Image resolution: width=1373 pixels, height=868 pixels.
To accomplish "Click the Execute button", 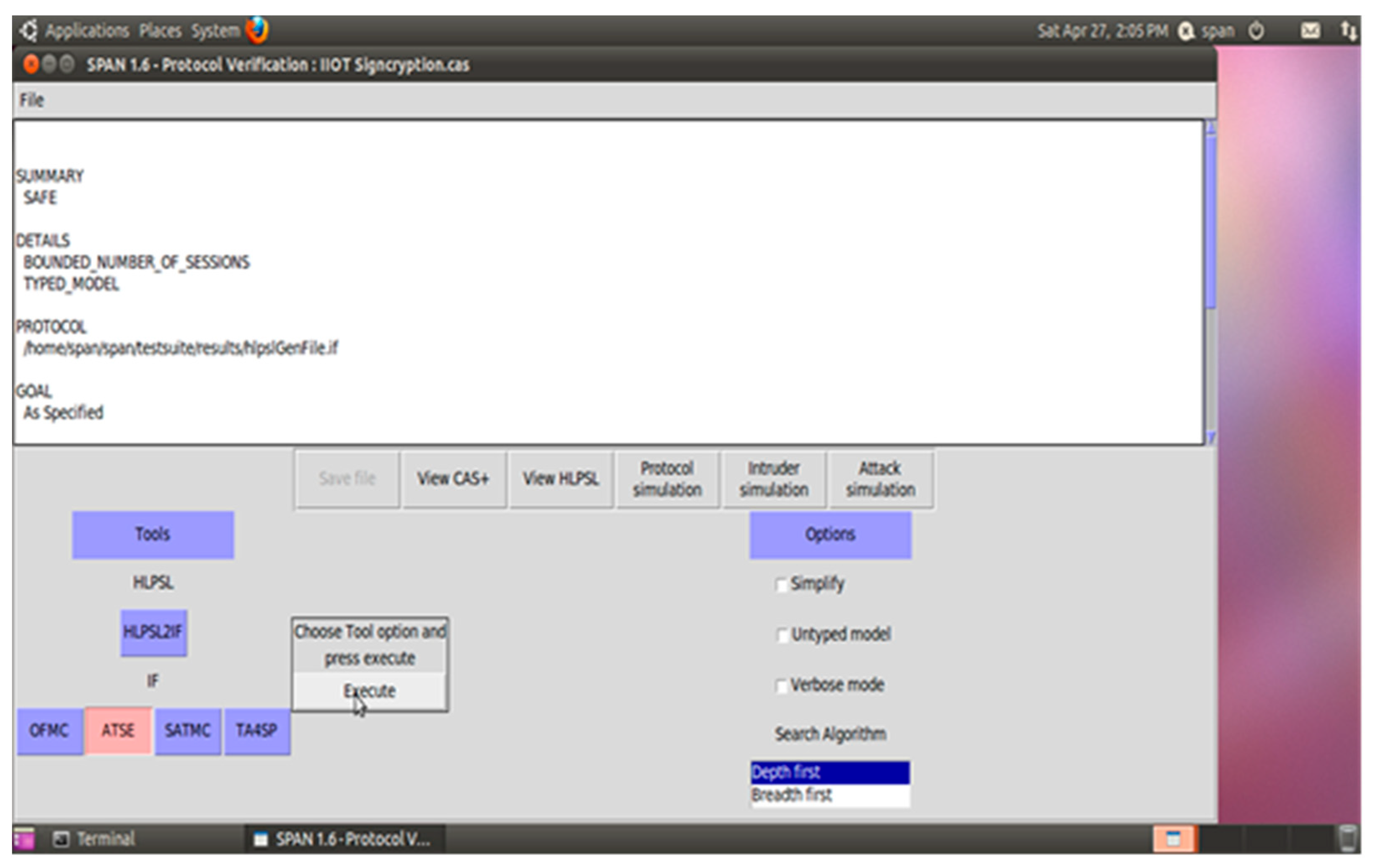I will tap(370, 691).
